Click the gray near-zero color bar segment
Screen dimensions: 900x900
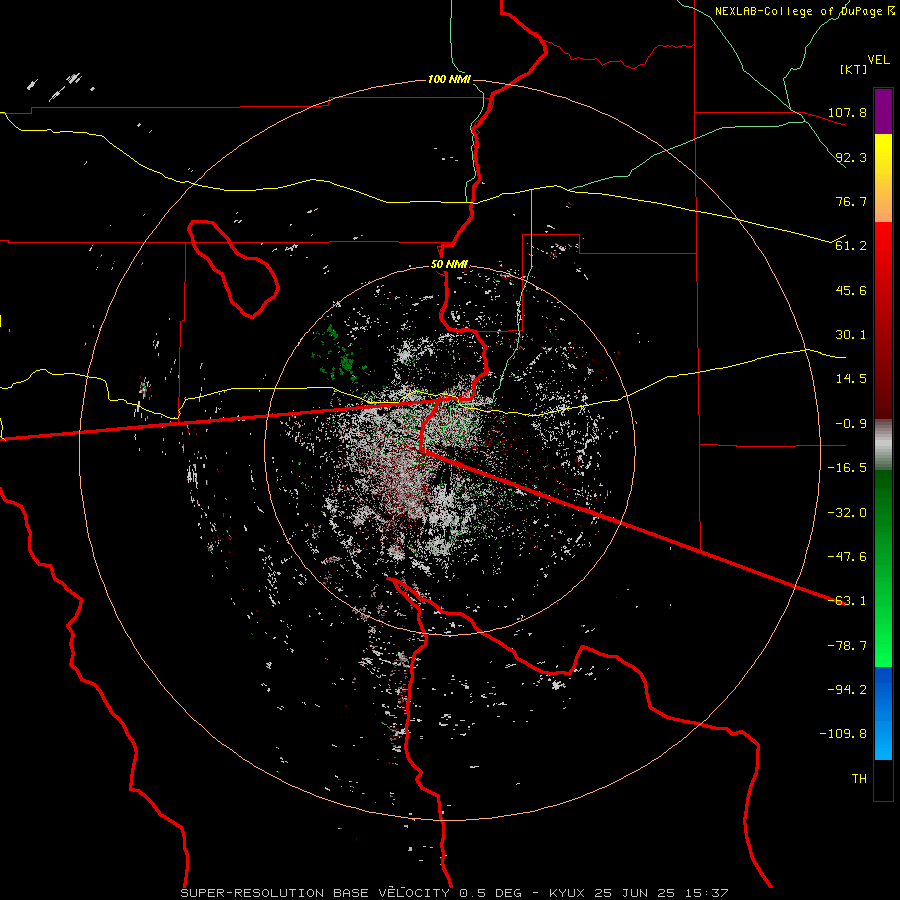pos(883,445)
